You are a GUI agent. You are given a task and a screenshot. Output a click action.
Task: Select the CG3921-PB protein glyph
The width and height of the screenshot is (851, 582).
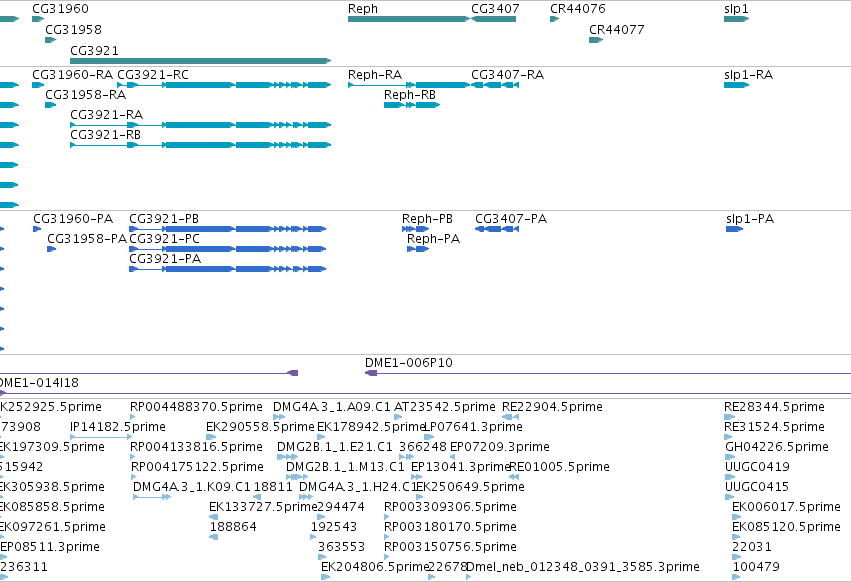coord(227,229)
